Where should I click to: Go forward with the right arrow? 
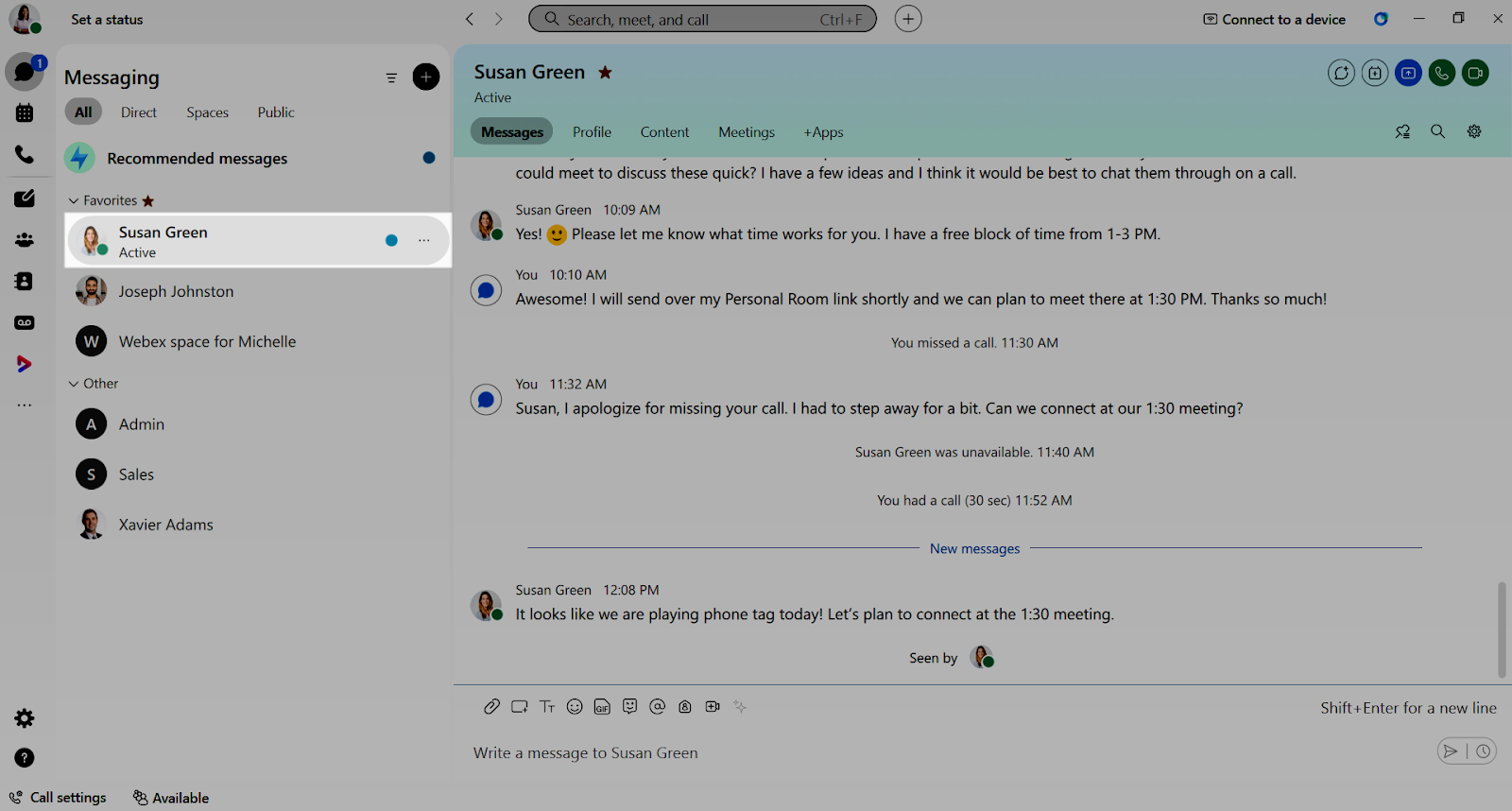[499, 19]
